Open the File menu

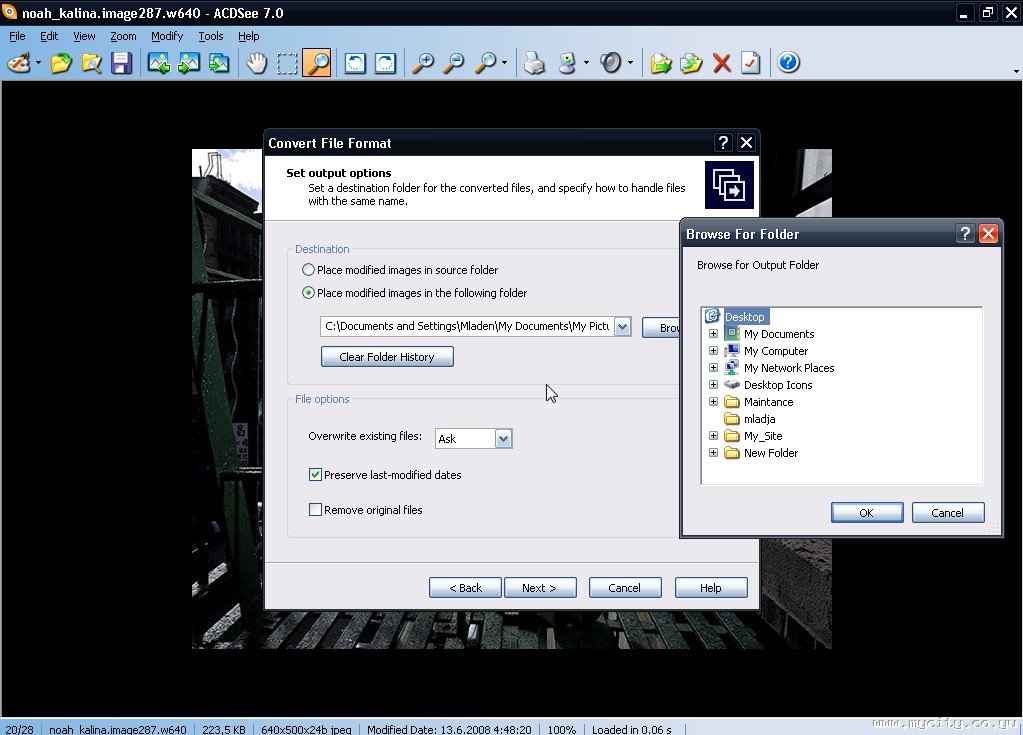pyautogui.click(x=17, y=36)
